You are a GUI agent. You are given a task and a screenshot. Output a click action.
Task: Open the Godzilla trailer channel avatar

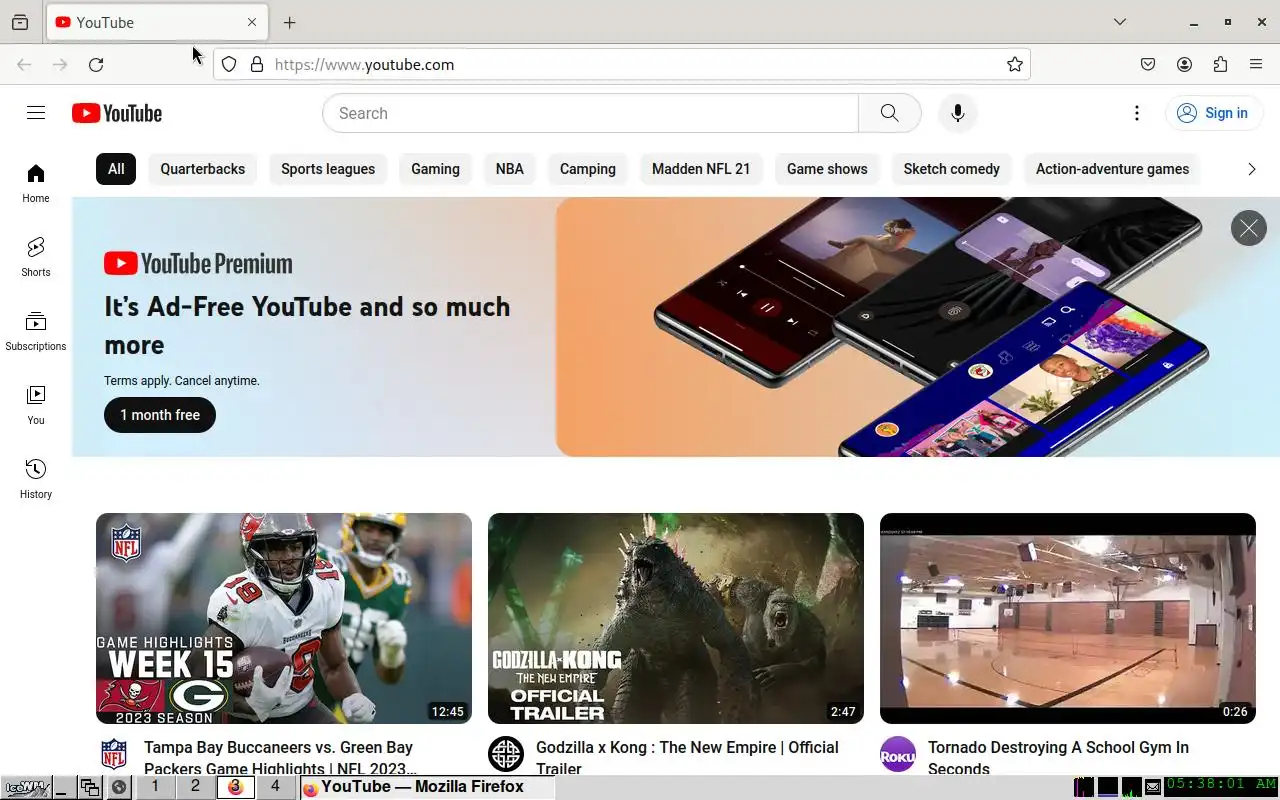(x=506, y=754)
